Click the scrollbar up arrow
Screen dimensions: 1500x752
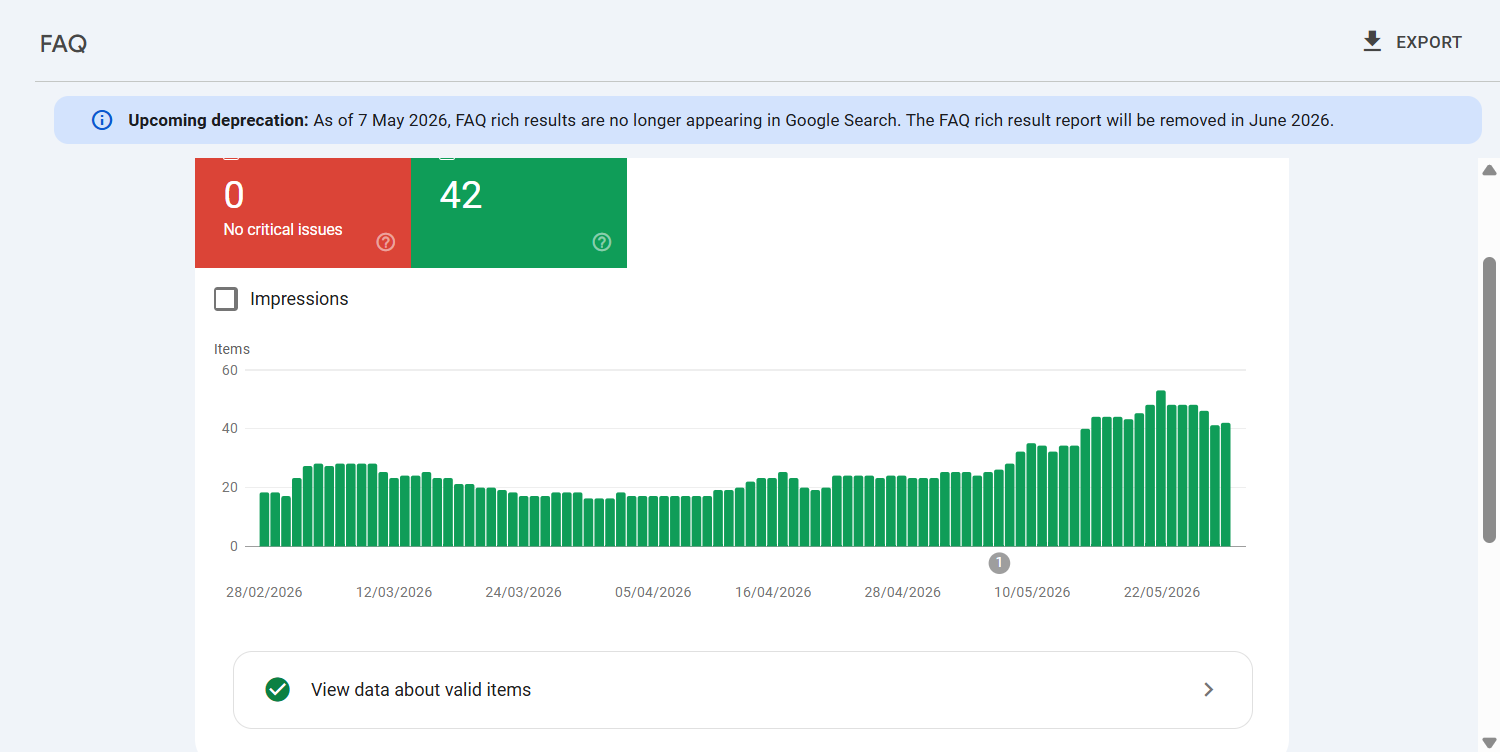pyautogui.click(x=1489, y=170)
